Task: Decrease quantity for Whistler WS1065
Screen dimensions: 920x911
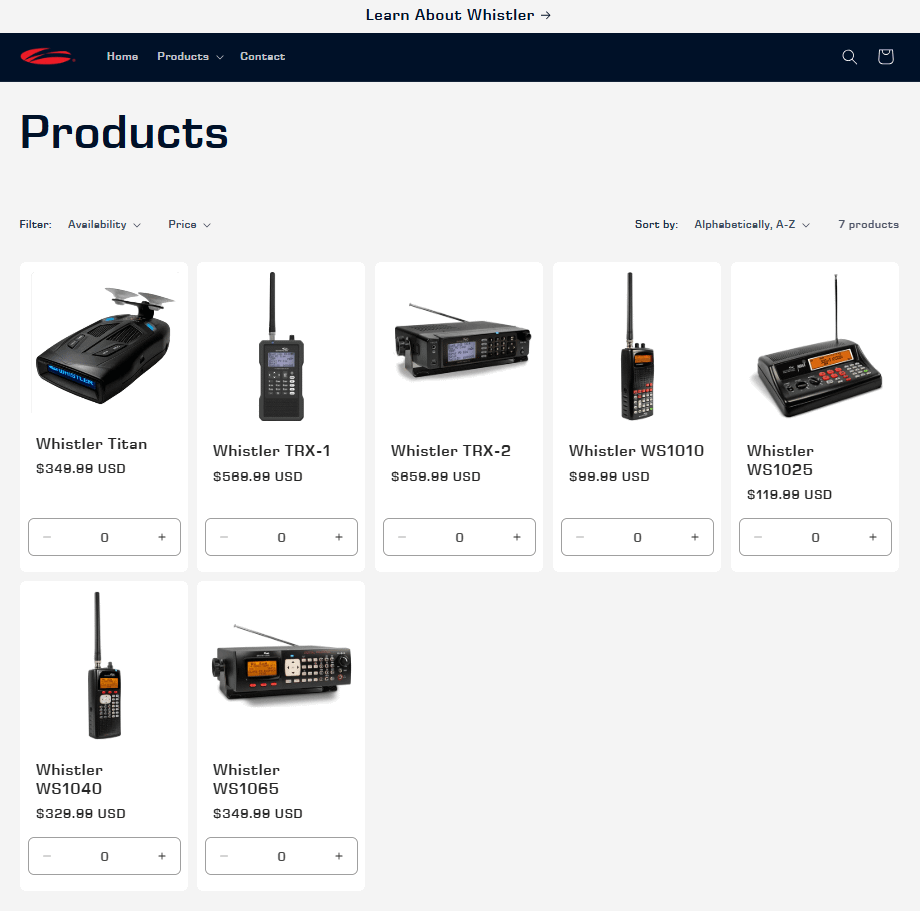Action: coord(224,856)
